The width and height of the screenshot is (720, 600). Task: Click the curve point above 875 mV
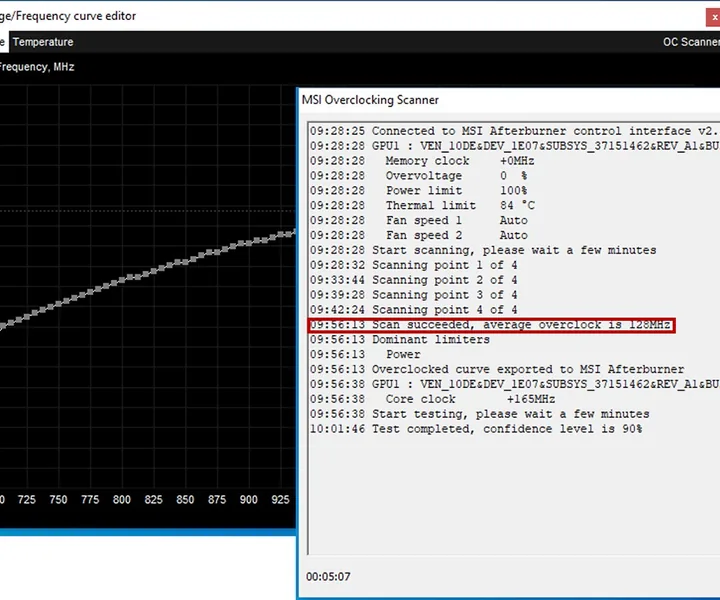click(217, 252)
